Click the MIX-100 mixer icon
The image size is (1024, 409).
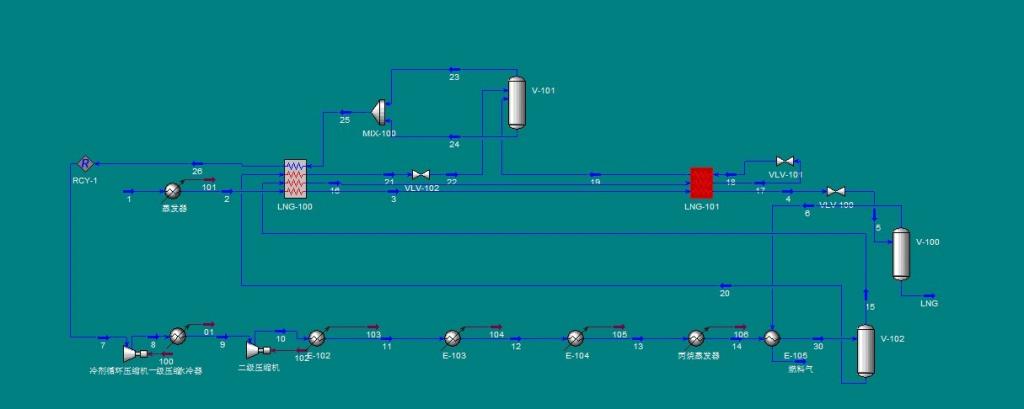pyautogui.click(x=379, y=112)
